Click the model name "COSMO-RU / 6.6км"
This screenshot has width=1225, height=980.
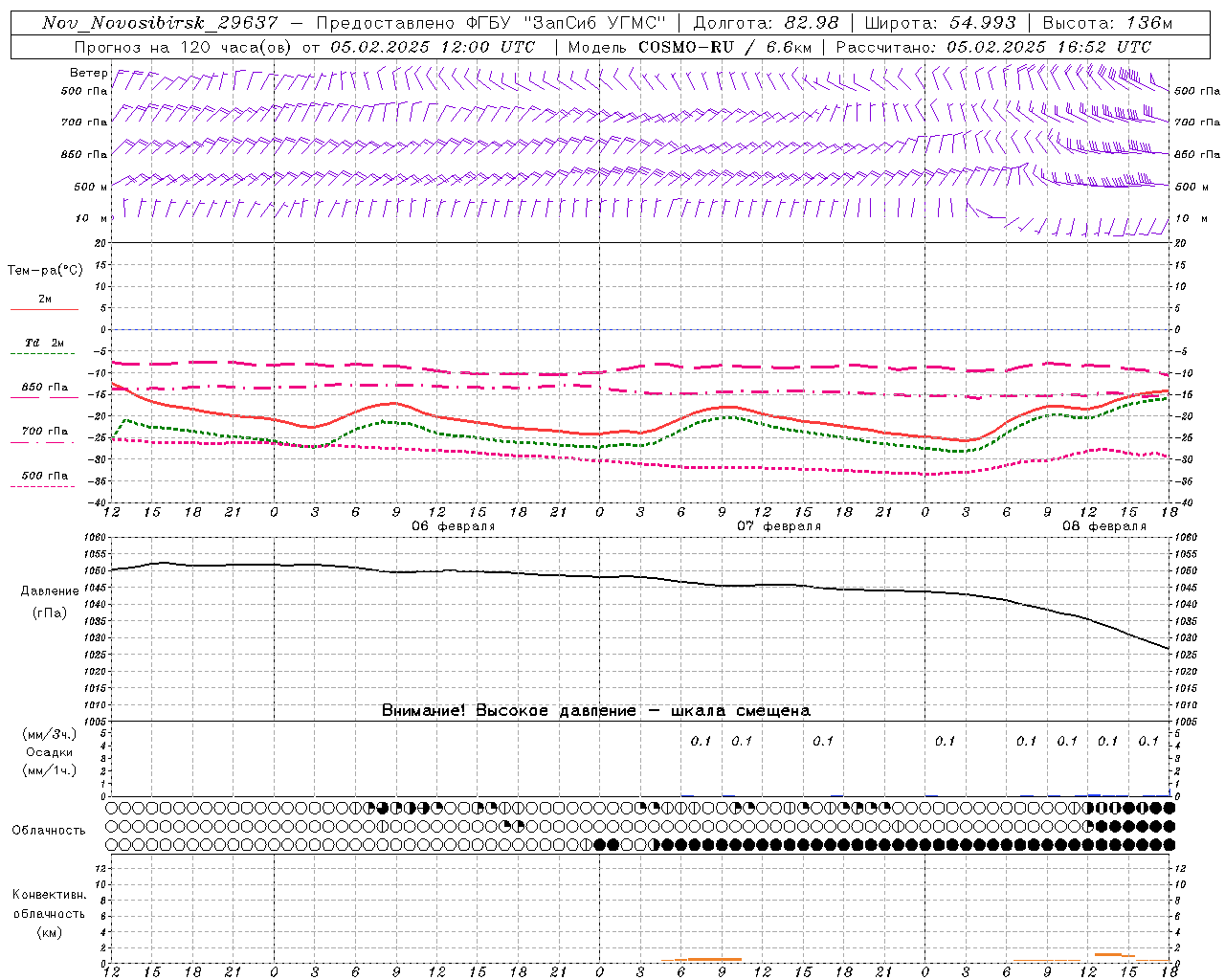(x=724, y=46)
